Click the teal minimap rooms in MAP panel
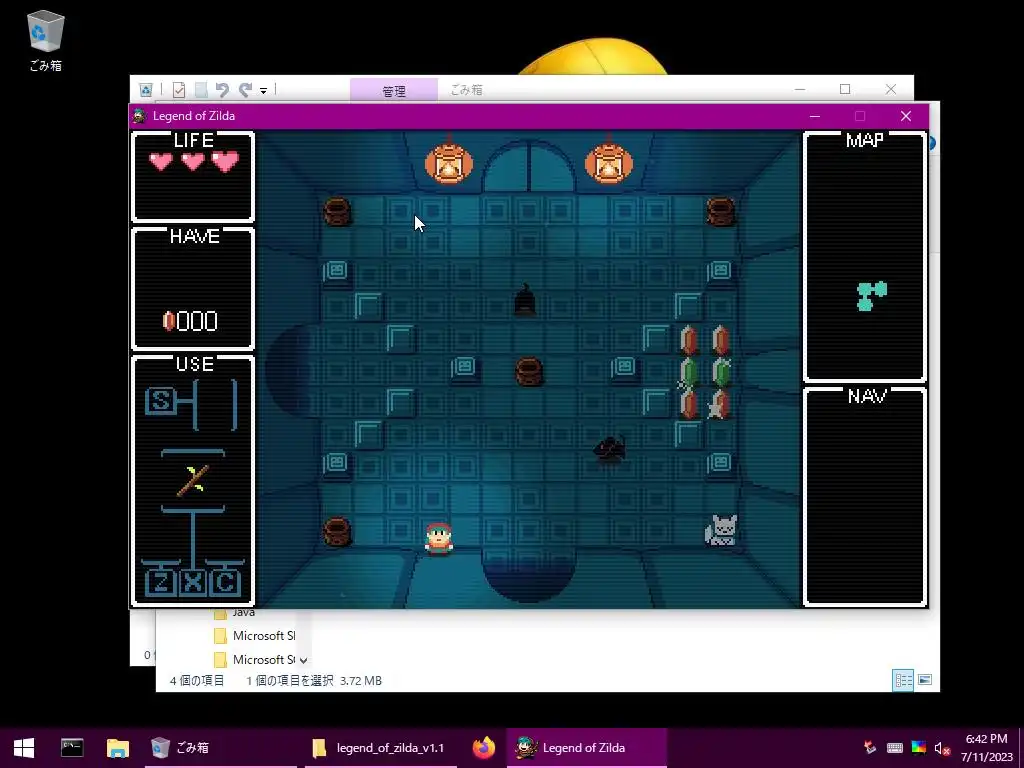The height and width of the screenshot is (768, 1024). tap(871, 296)
